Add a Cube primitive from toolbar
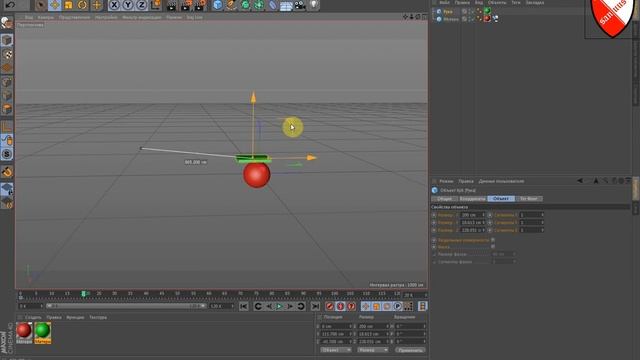 pyautogui.click(x=218, y=5)
